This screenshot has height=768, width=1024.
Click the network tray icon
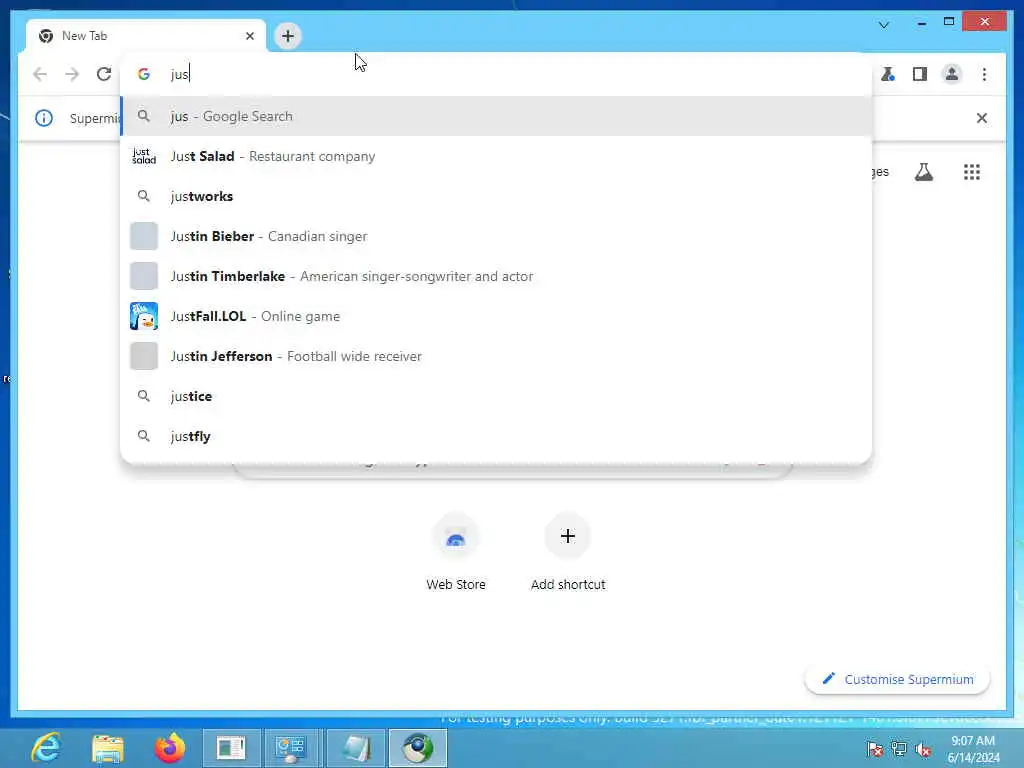[899, 749]
